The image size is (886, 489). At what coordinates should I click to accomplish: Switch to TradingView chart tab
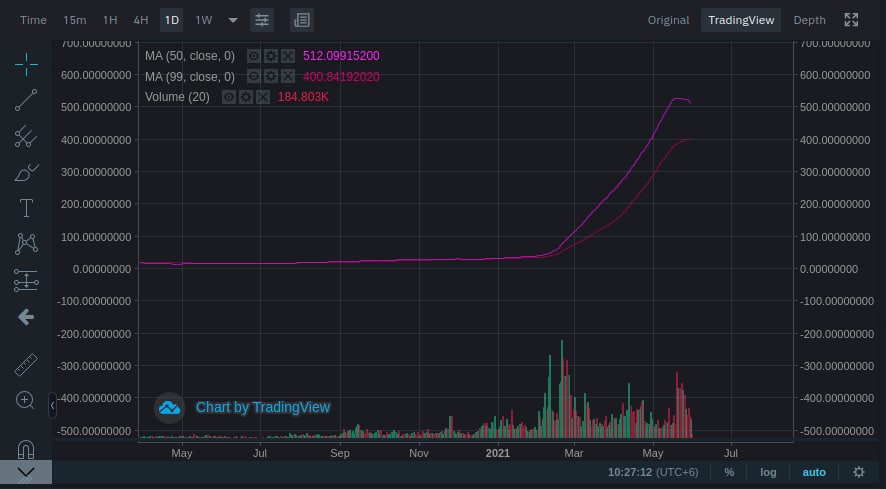click(741, 20)
